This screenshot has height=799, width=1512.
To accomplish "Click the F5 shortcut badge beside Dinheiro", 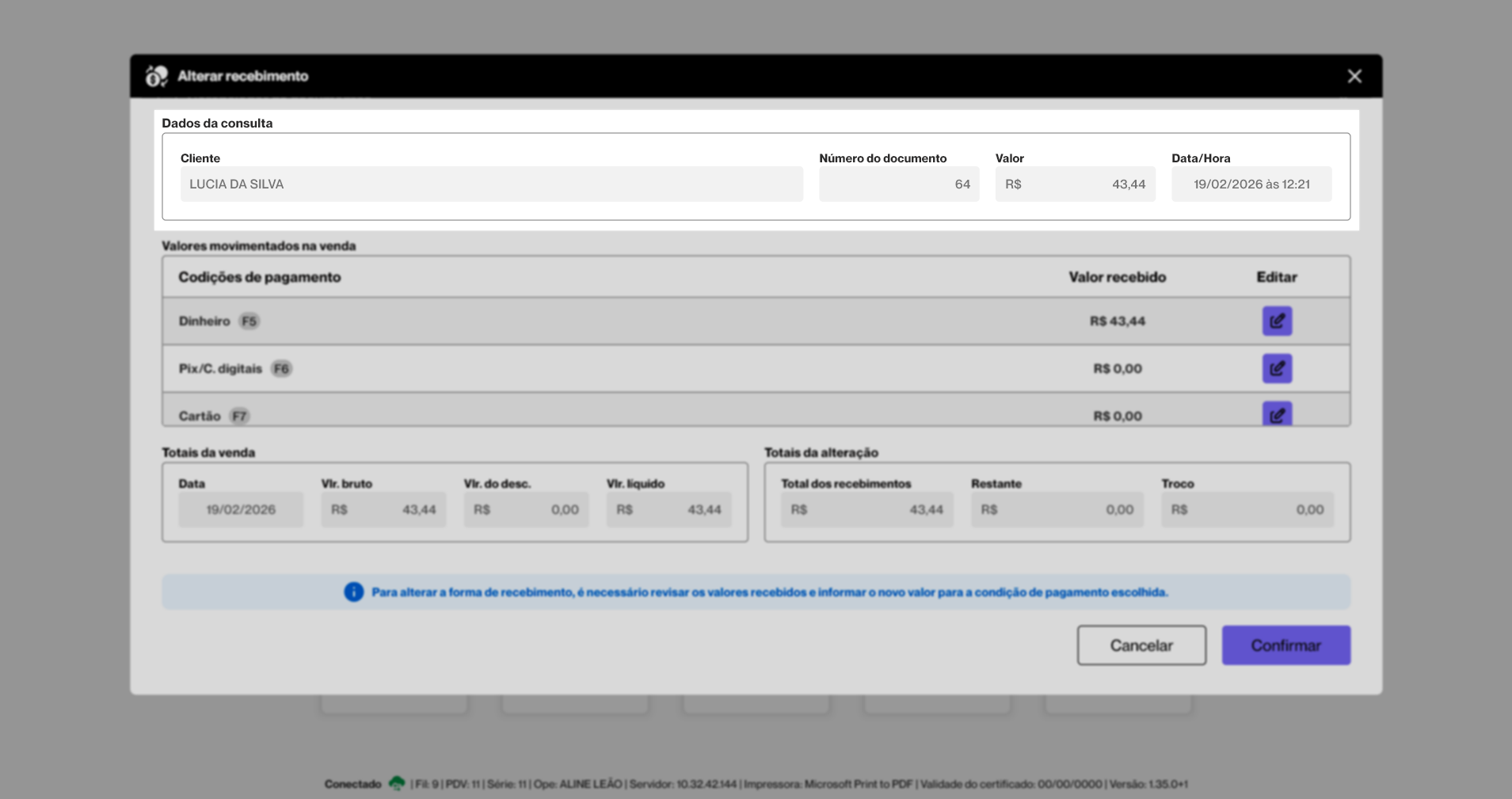I will click(249, 321).
